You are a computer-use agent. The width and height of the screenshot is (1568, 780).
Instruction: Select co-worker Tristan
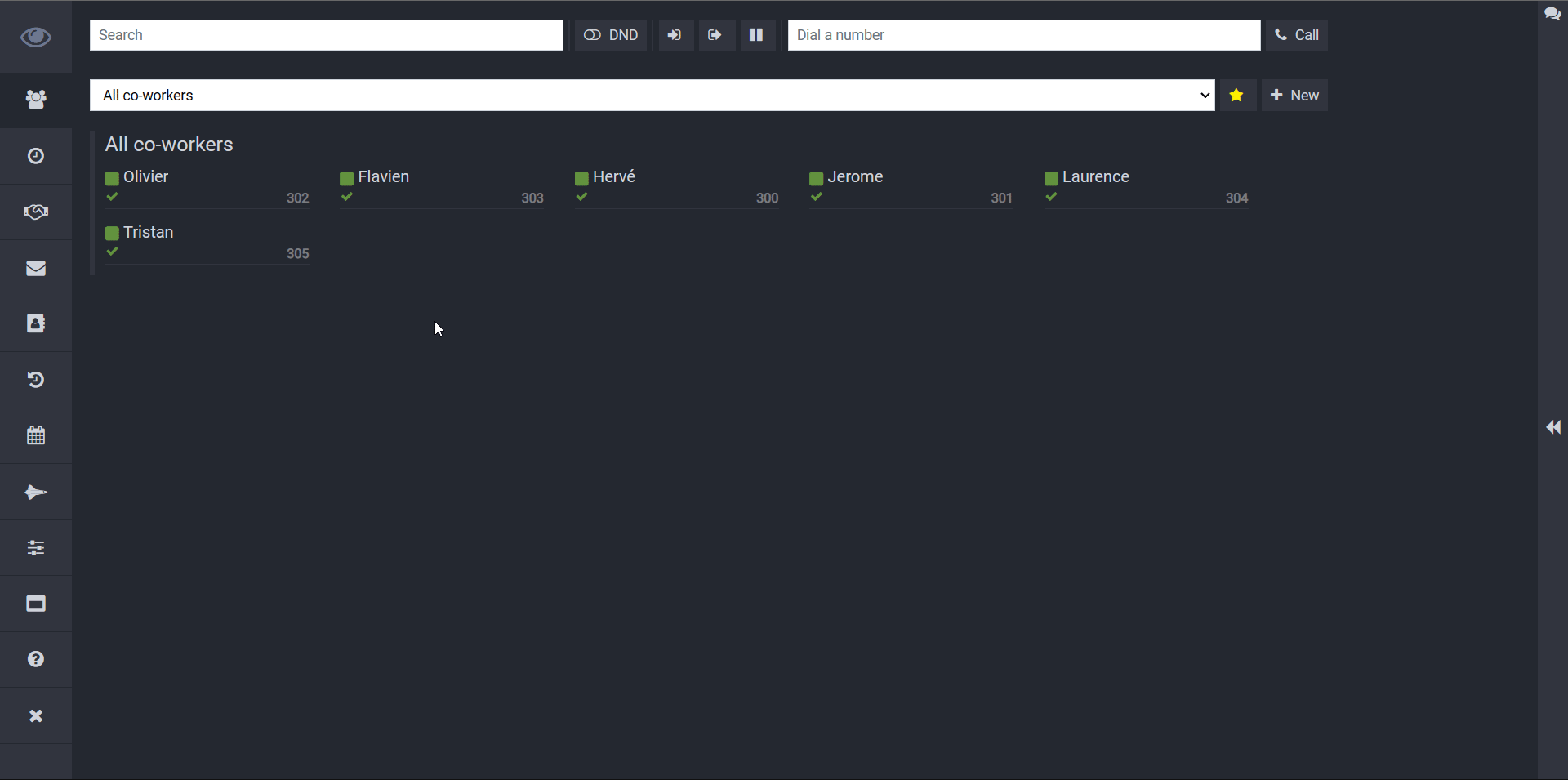(x=148, y=233)
